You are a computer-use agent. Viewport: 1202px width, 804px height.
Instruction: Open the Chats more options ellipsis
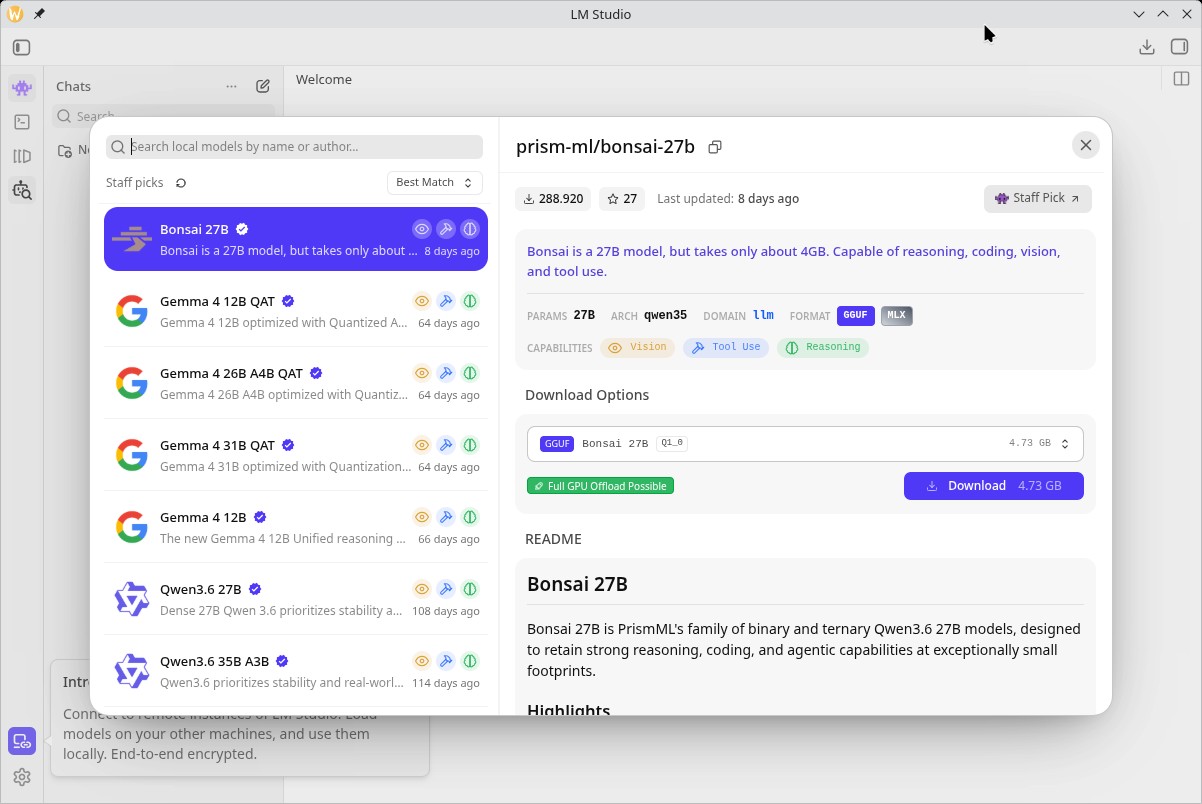(232, 86)
